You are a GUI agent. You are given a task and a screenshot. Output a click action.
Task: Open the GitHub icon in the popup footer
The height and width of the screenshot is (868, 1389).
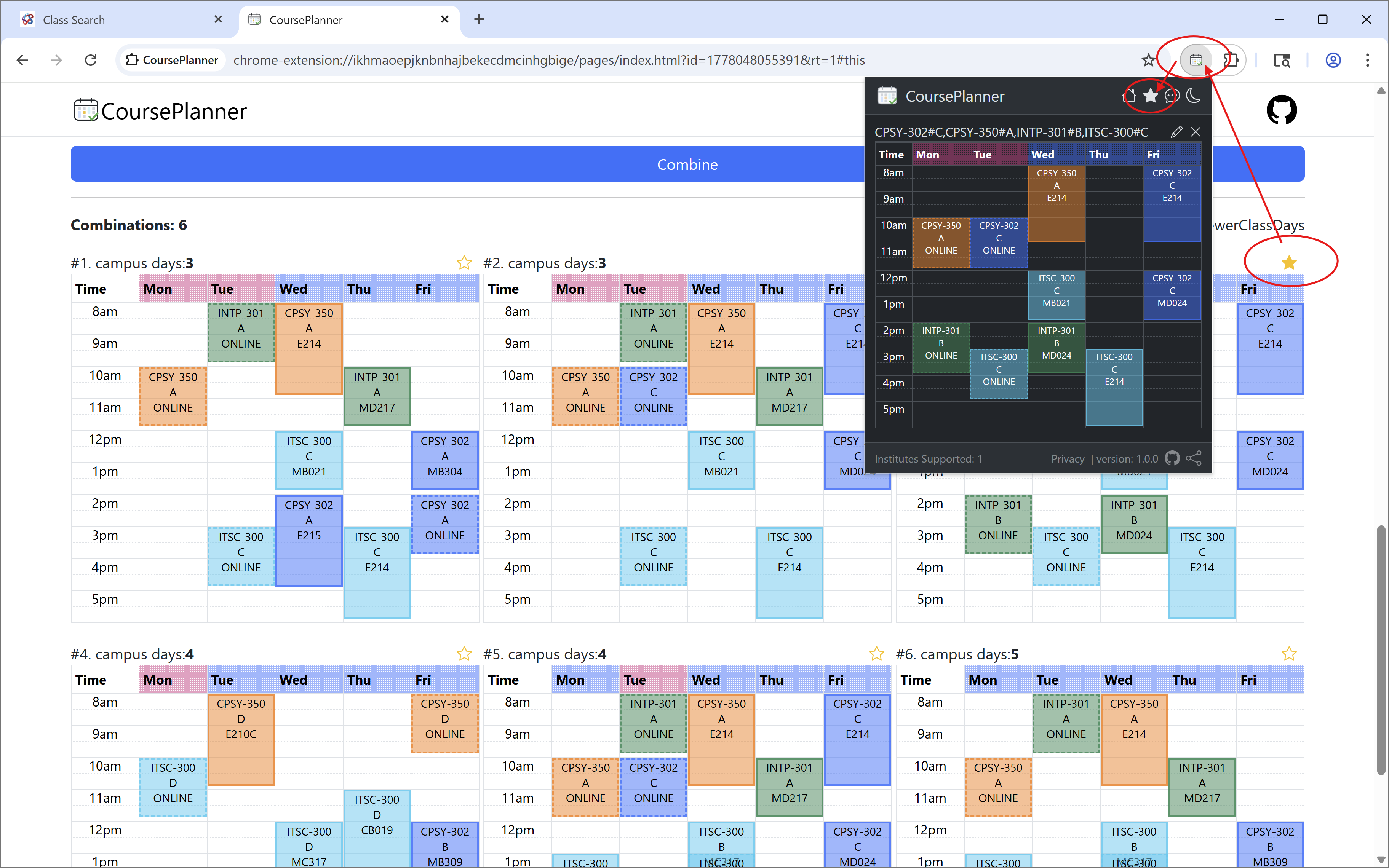pyautogui.click(x=1172, y=458)
